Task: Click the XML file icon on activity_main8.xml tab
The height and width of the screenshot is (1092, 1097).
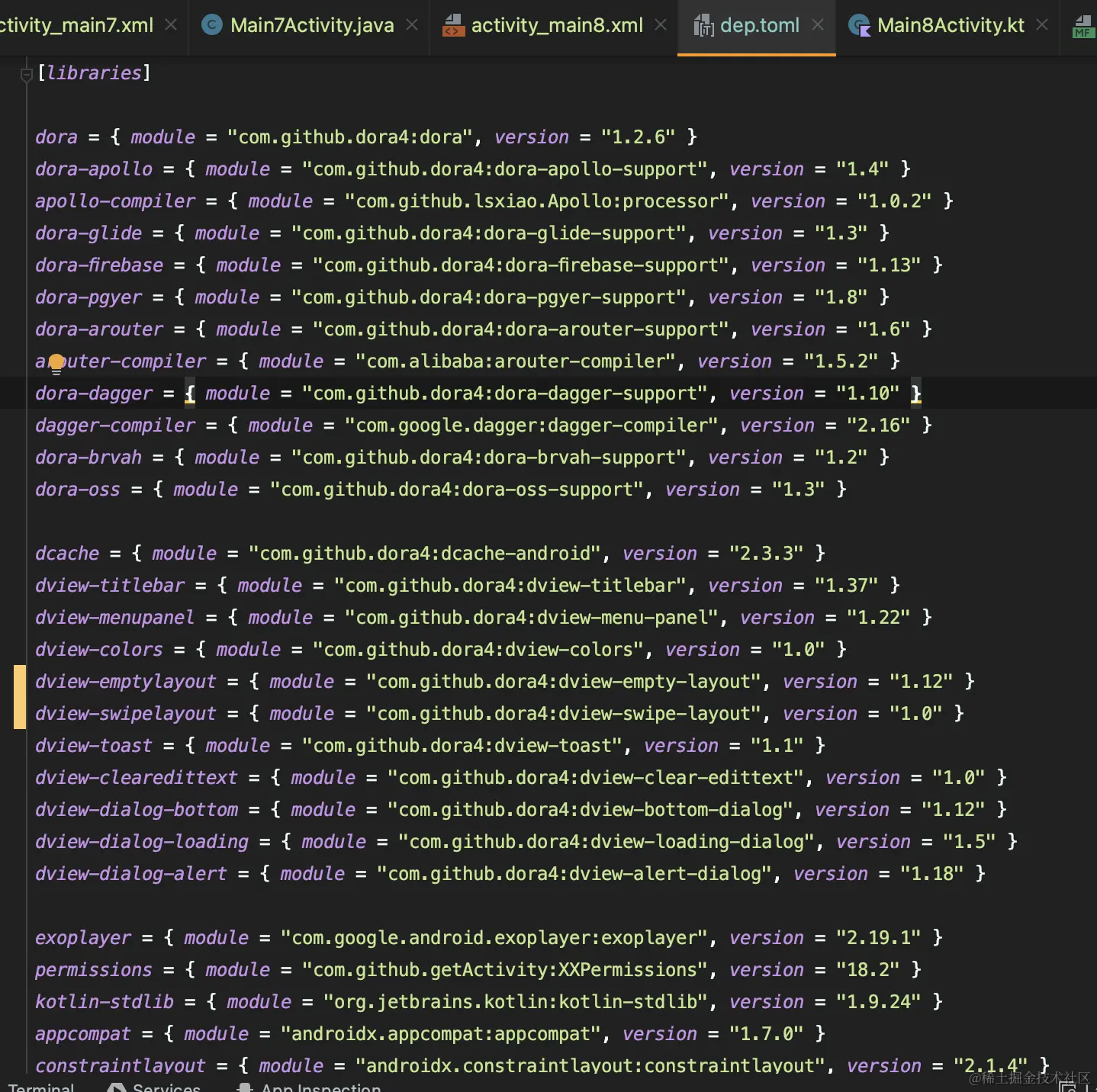Action: click(x=453, y=26)
